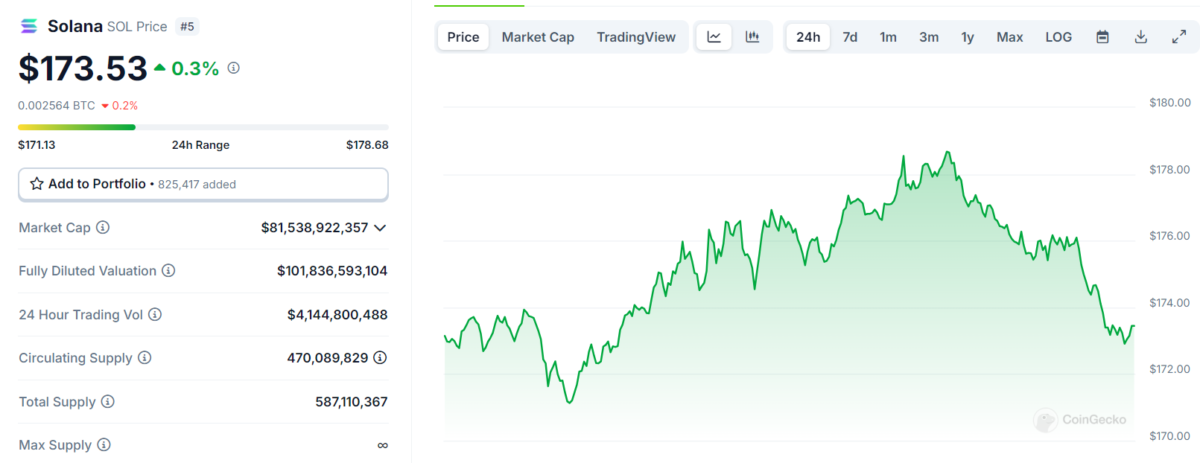Screen dimensions: 1200x463
Task: Expand chart to fullscreen
Action: coord(1178,37)
